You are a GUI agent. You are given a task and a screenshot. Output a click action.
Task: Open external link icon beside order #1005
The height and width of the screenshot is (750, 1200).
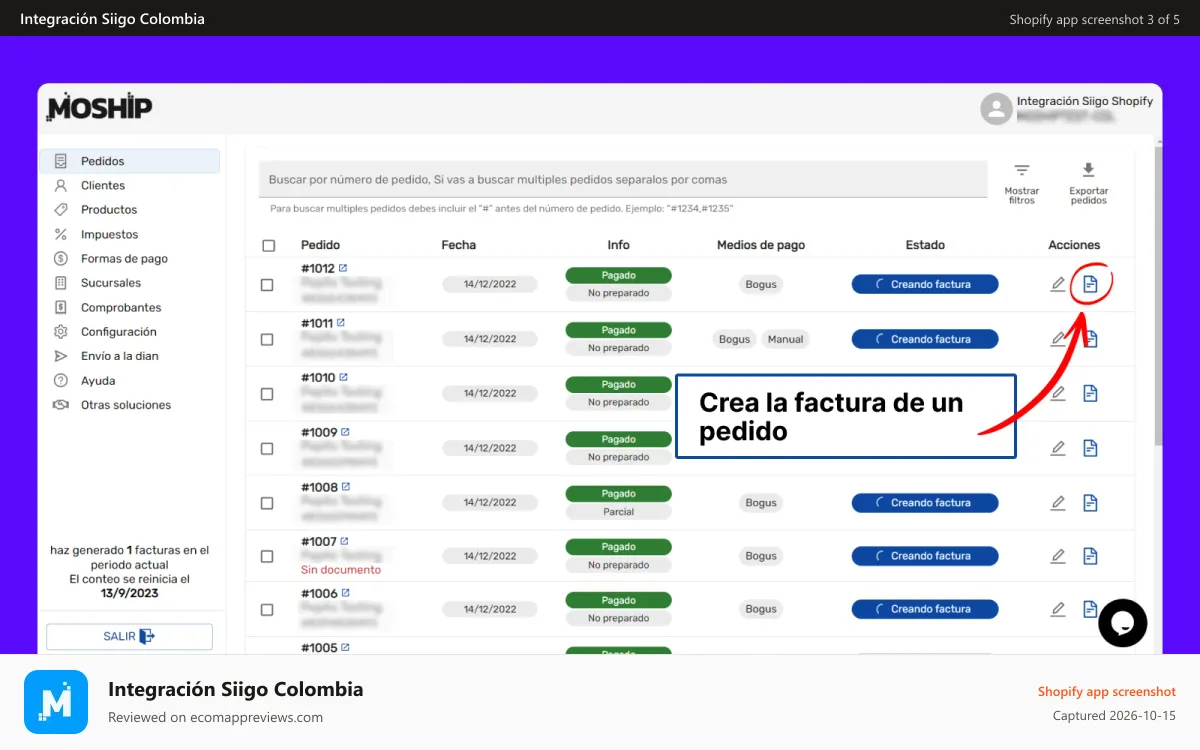click(x=345, y=647)
